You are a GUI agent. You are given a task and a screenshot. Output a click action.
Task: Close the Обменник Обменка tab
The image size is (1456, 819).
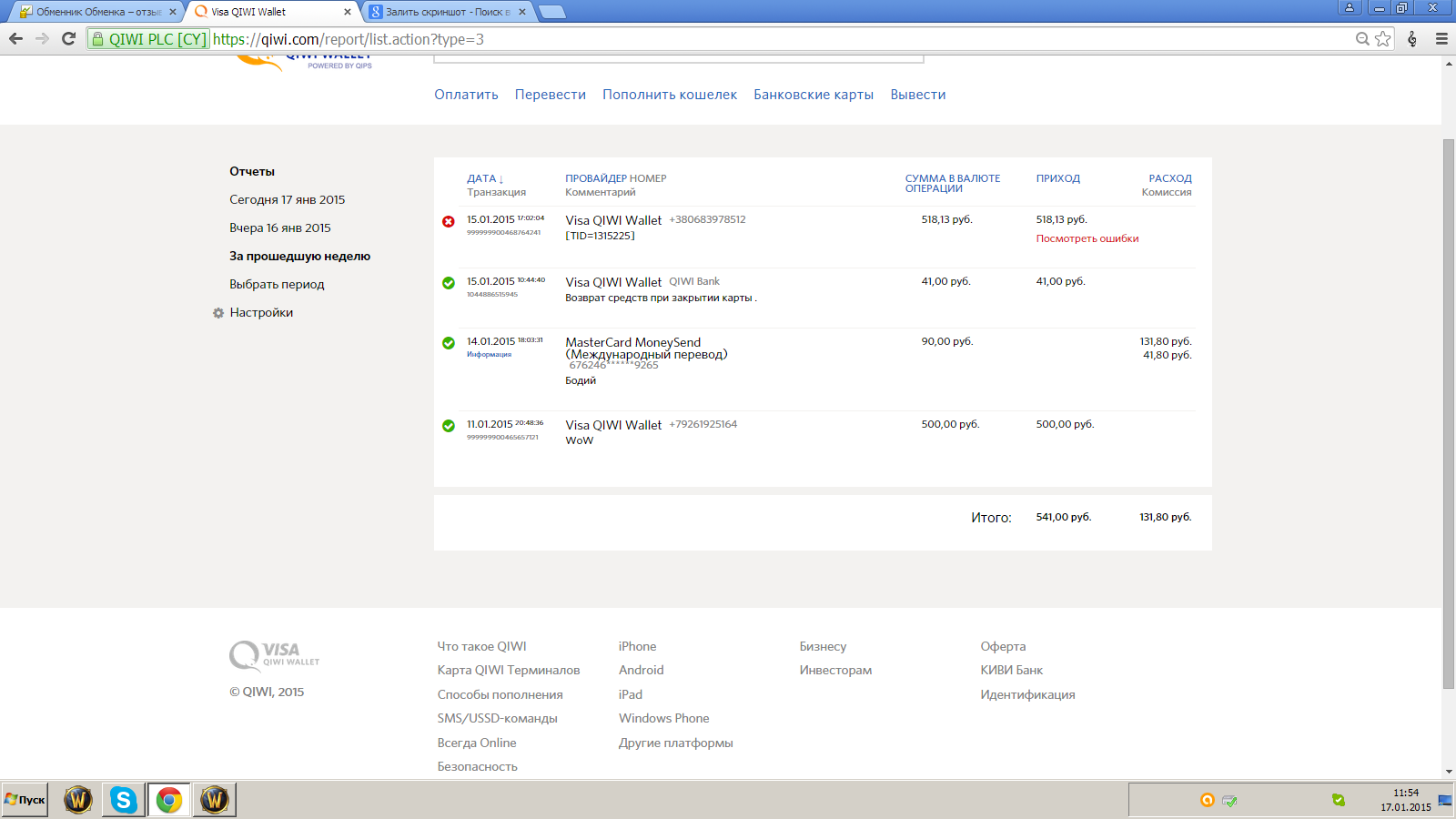(x=173, y=12)
